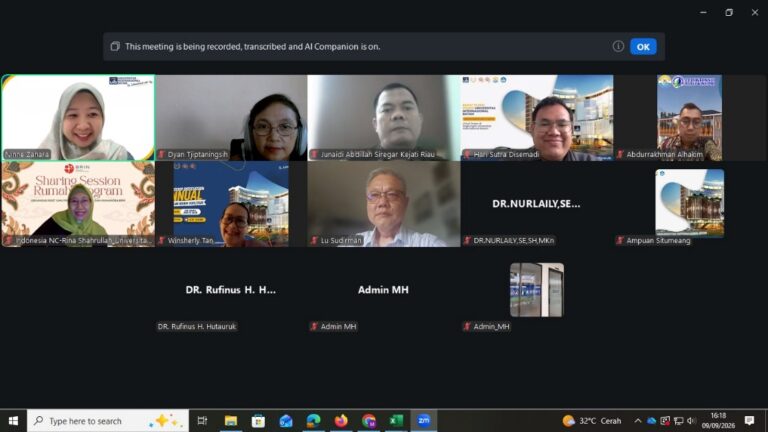Viewport: 768px width, 432px height.
Task: Open Task View on the taskbar
Action: (x=202, y=421)
